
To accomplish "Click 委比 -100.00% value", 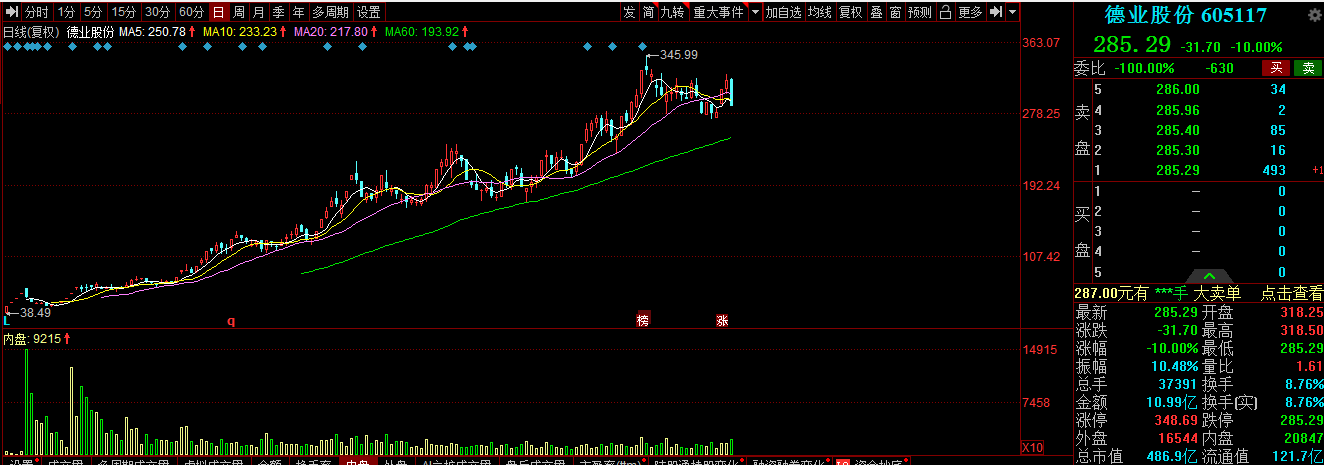I will click(x=1143, y=68).
